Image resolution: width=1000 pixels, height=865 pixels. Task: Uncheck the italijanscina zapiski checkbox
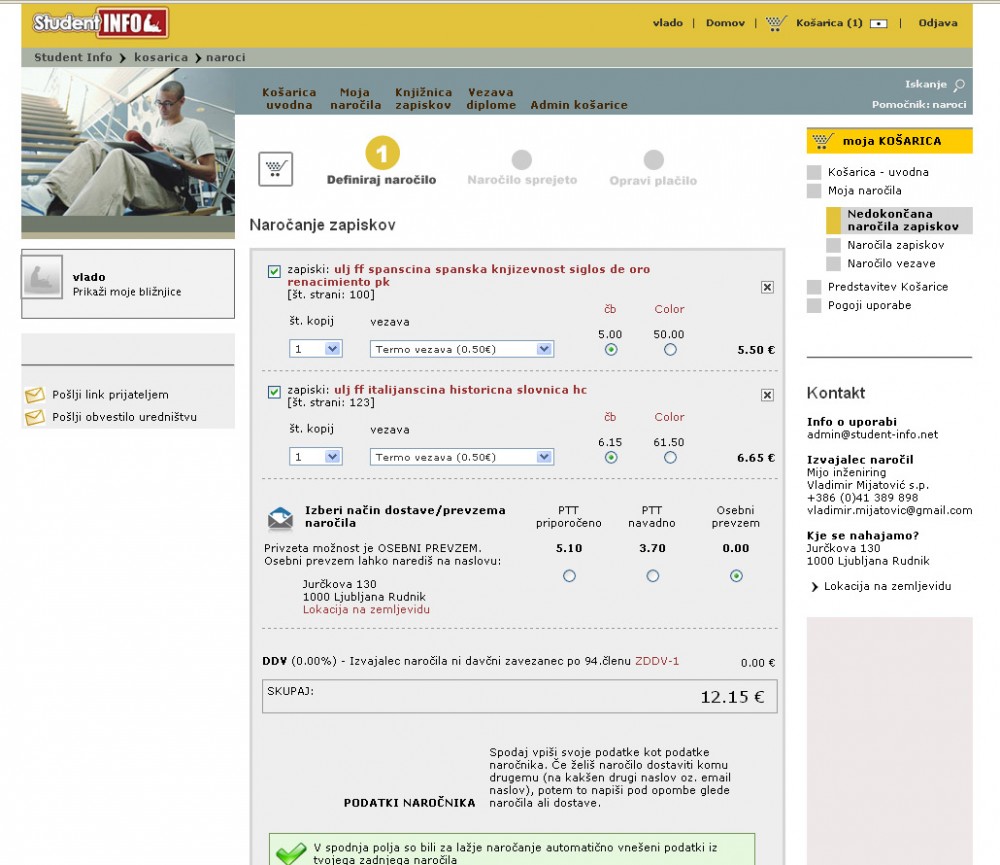click(x=274, y=392)
